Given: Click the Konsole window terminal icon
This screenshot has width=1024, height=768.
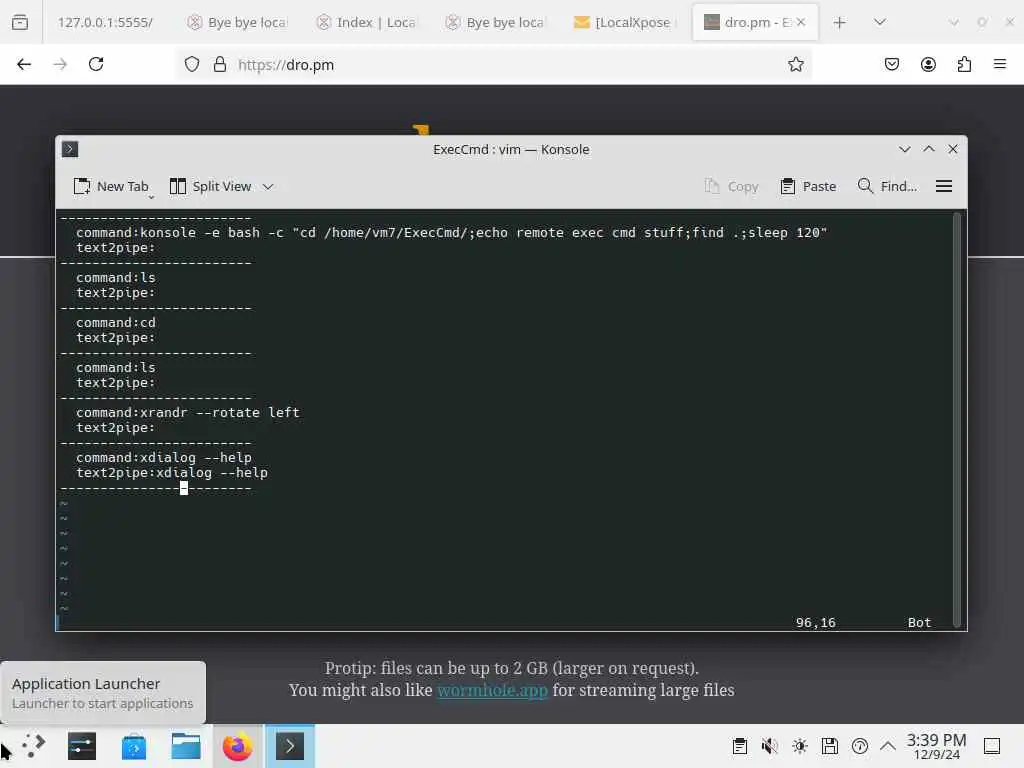Looking at the screenshot, I should tap(70, 149).
